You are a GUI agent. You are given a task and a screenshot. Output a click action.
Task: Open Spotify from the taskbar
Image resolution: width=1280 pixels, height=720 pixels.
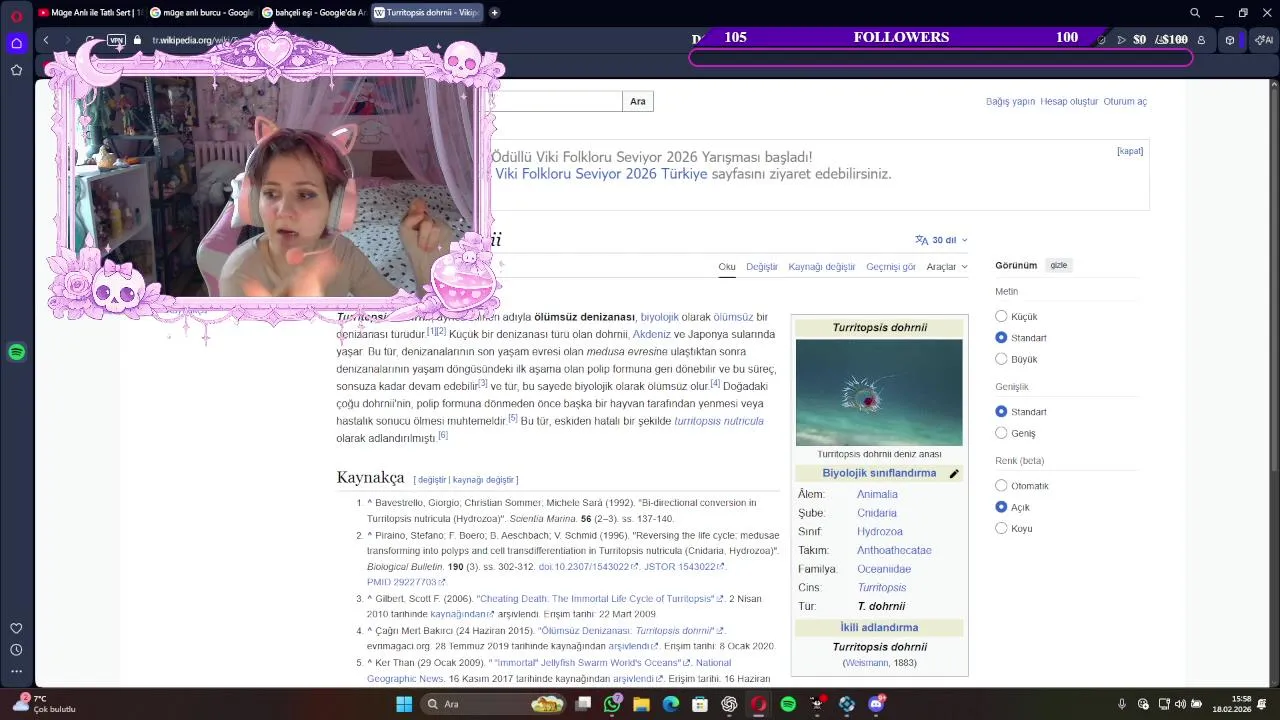pos(788,704)
